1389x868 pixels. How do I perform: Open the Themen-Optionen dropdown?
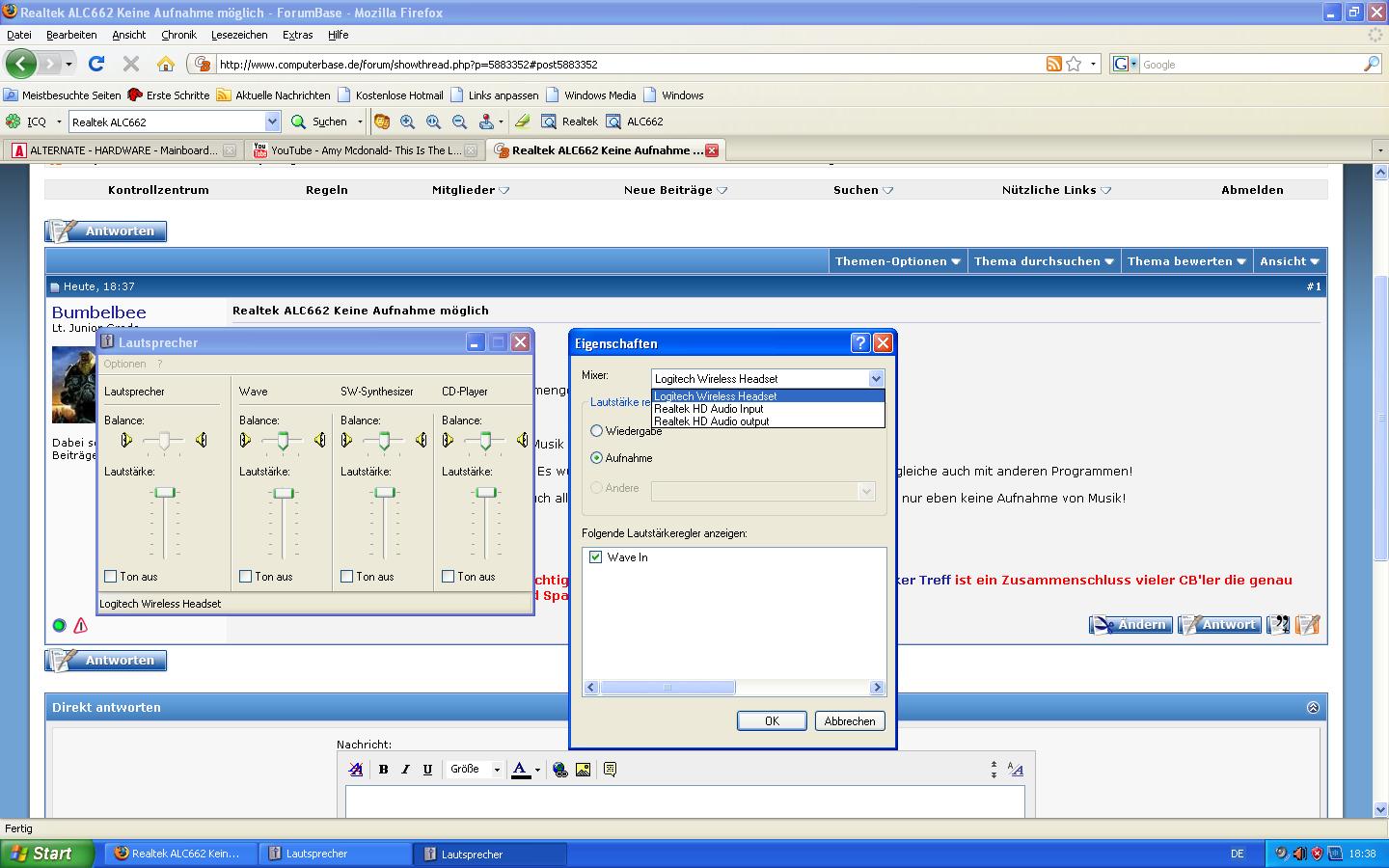[898, 261]
